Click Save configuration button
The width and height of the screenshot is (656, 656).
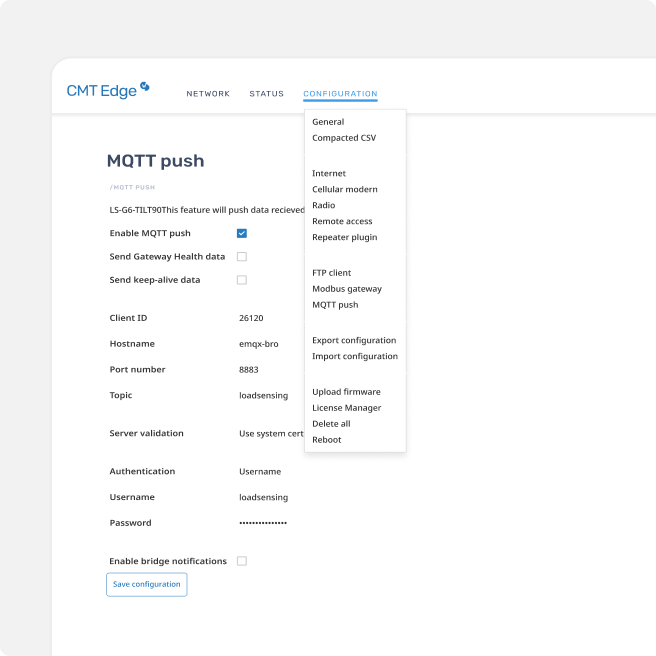[147, 584]
